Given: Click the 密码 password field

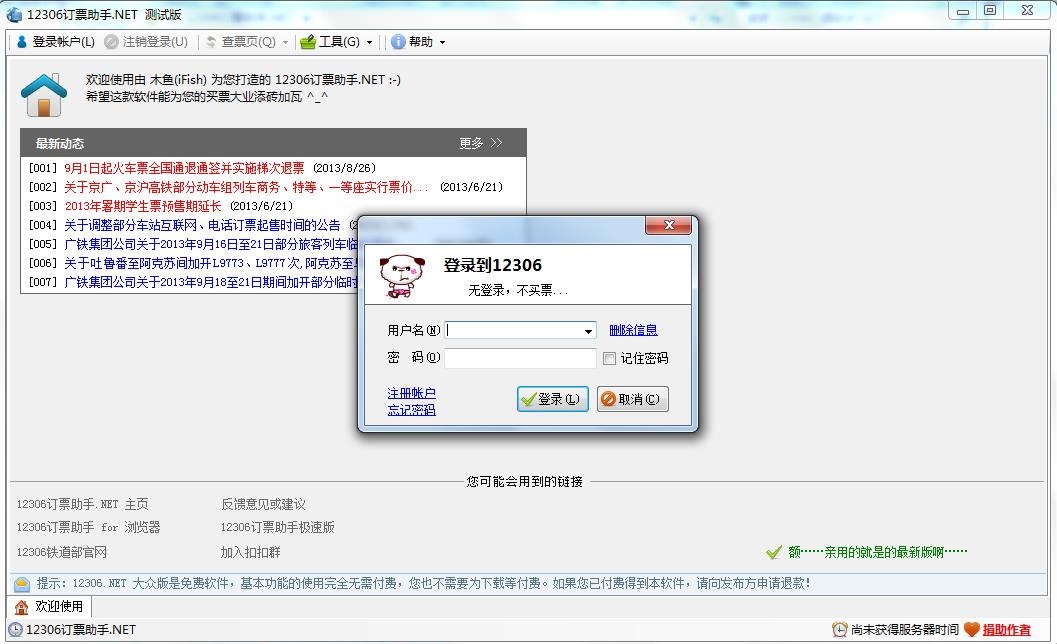Looking at the screenshot, I should pyautogui.click(x=520, y=358).
